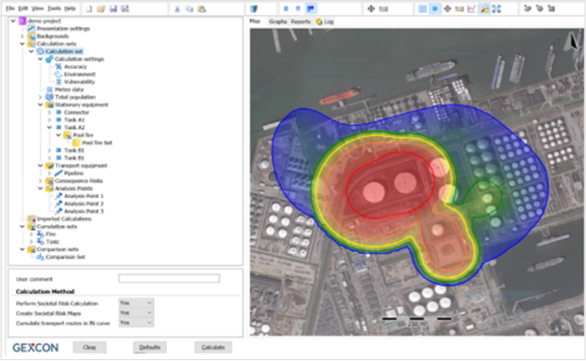This screenshot has height=361, width=586.
Task: Click the Cut scissors icon
Action: [177, 9]
